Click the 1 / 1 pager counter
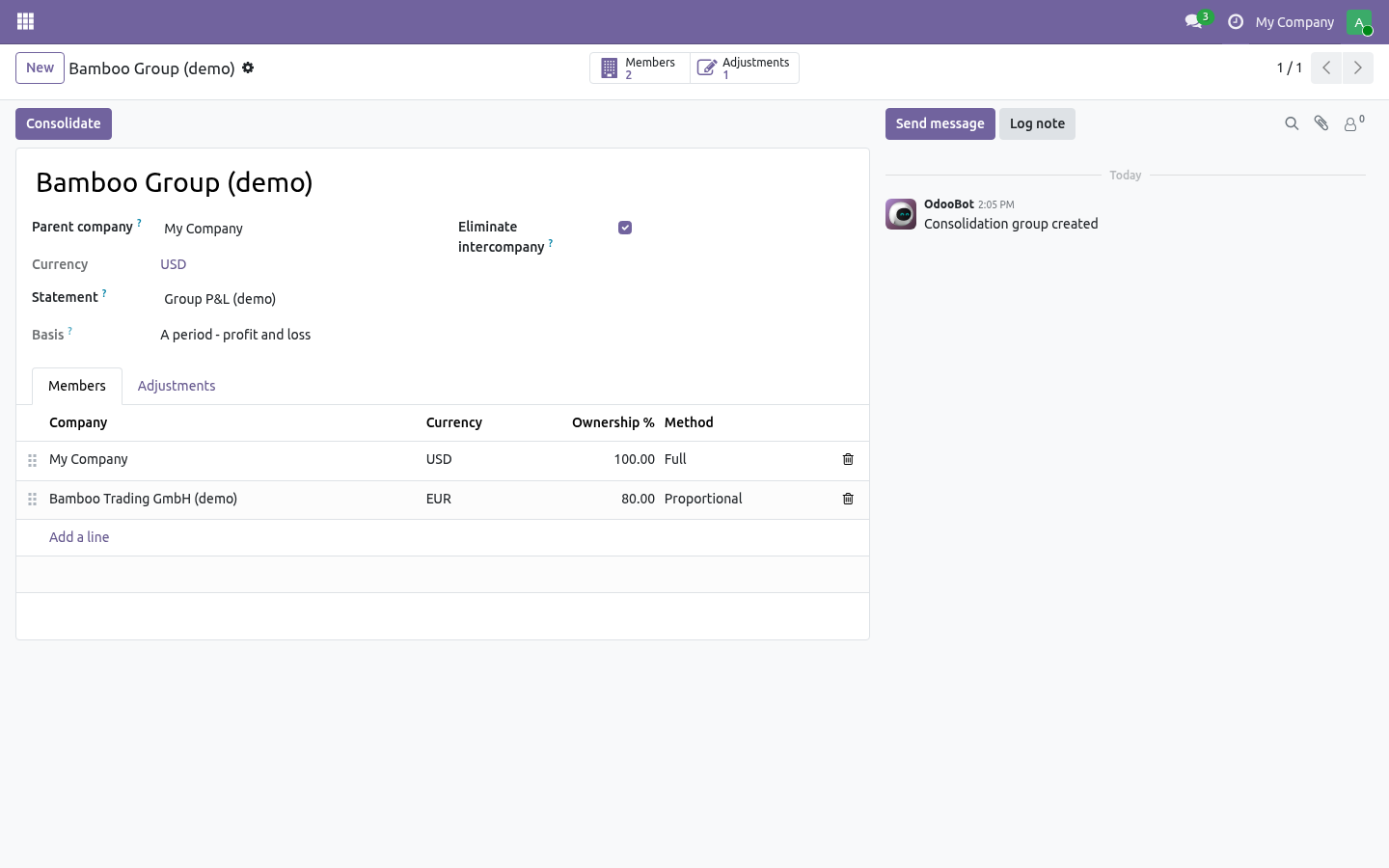The height and width of the screenshot is (868, 1389). pos(1290,68)
